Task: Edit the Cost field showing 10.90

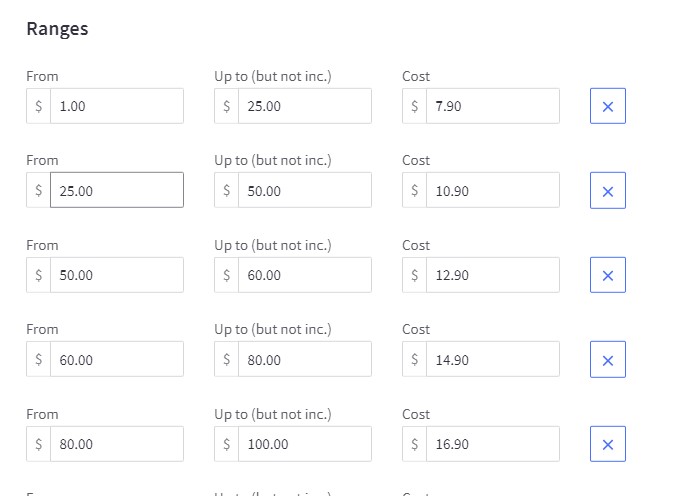Action: click(492, 191)
